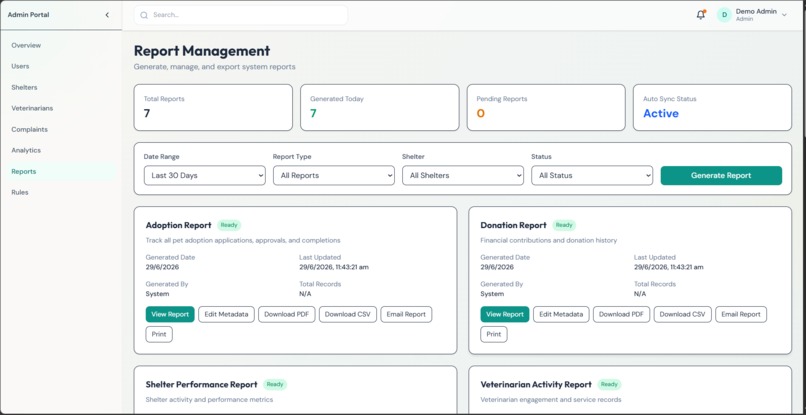Download CSV of Donation Report
Screen dimensions: 806x415
(x=683, y=314)
